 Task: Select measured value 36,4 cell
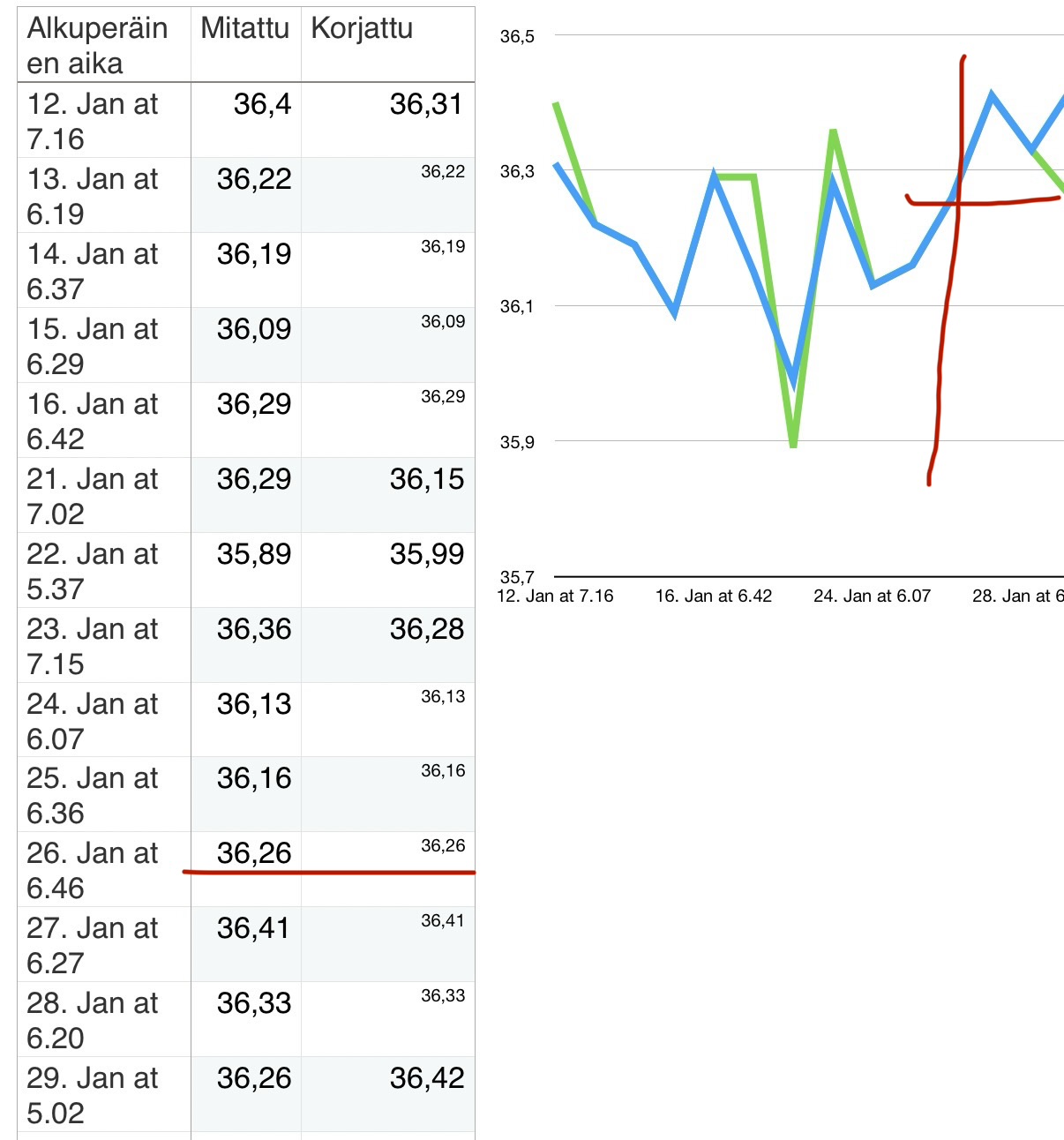[x=245, y=121]
